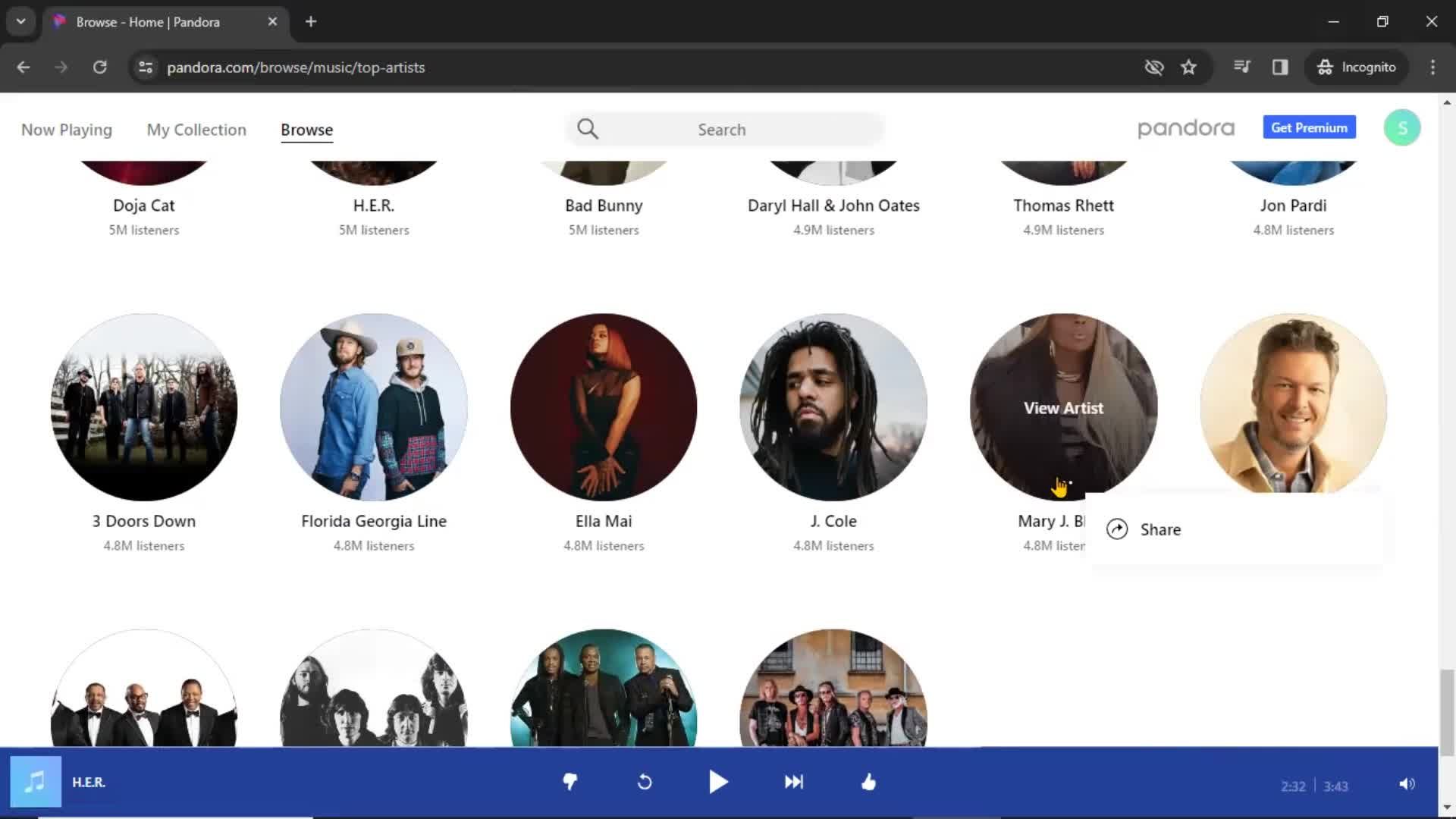Skip to the next track
1456x819 pixels.
pyautogui.click(x=794, y=782)
